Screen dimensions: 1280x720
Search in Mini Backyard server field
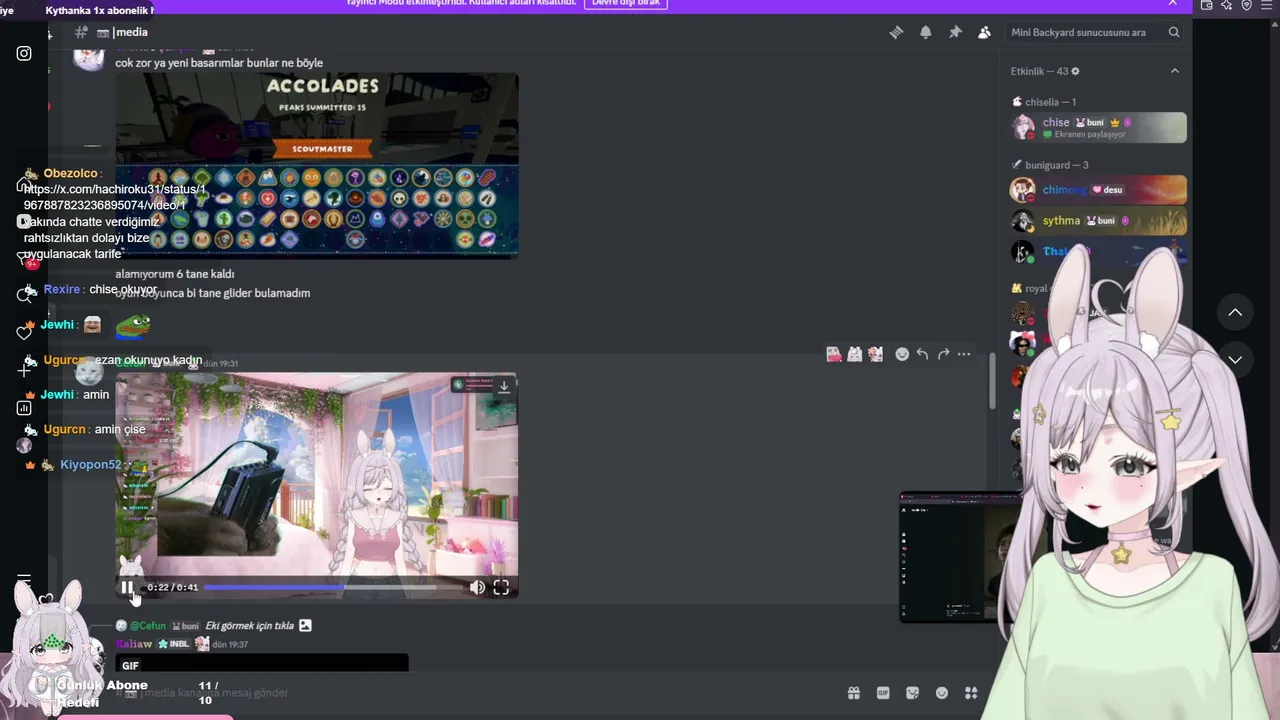[x=1095, y=32]
